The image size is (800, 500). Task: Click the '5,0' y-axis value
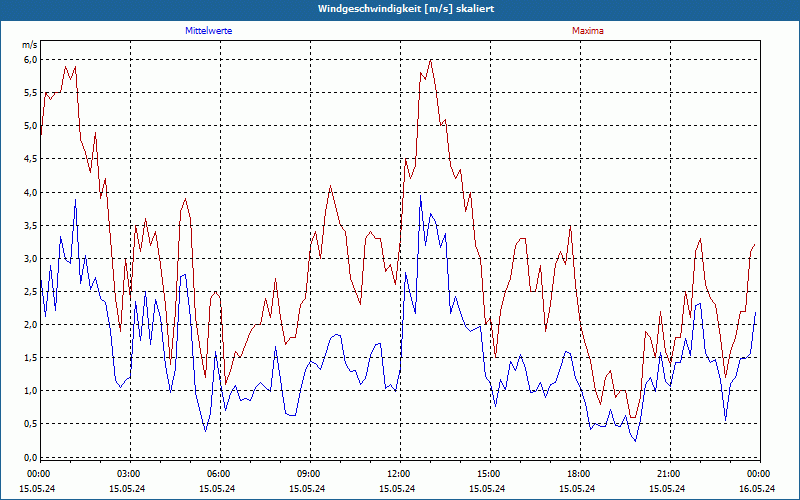click(x=30, y=126)
